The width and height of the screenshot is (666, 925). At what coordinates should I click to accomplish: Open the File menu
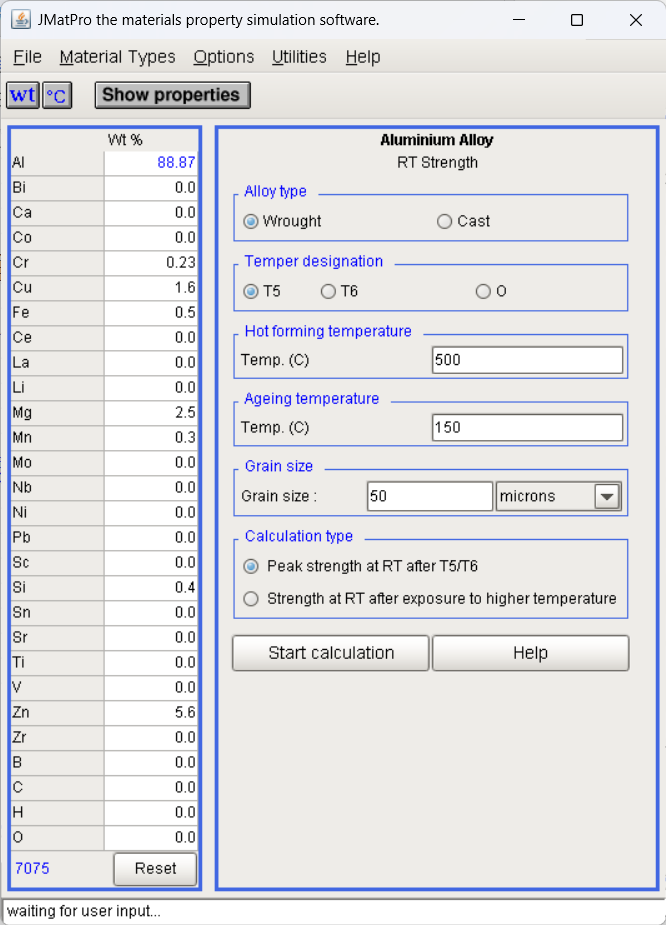click(x=27, y=57)
